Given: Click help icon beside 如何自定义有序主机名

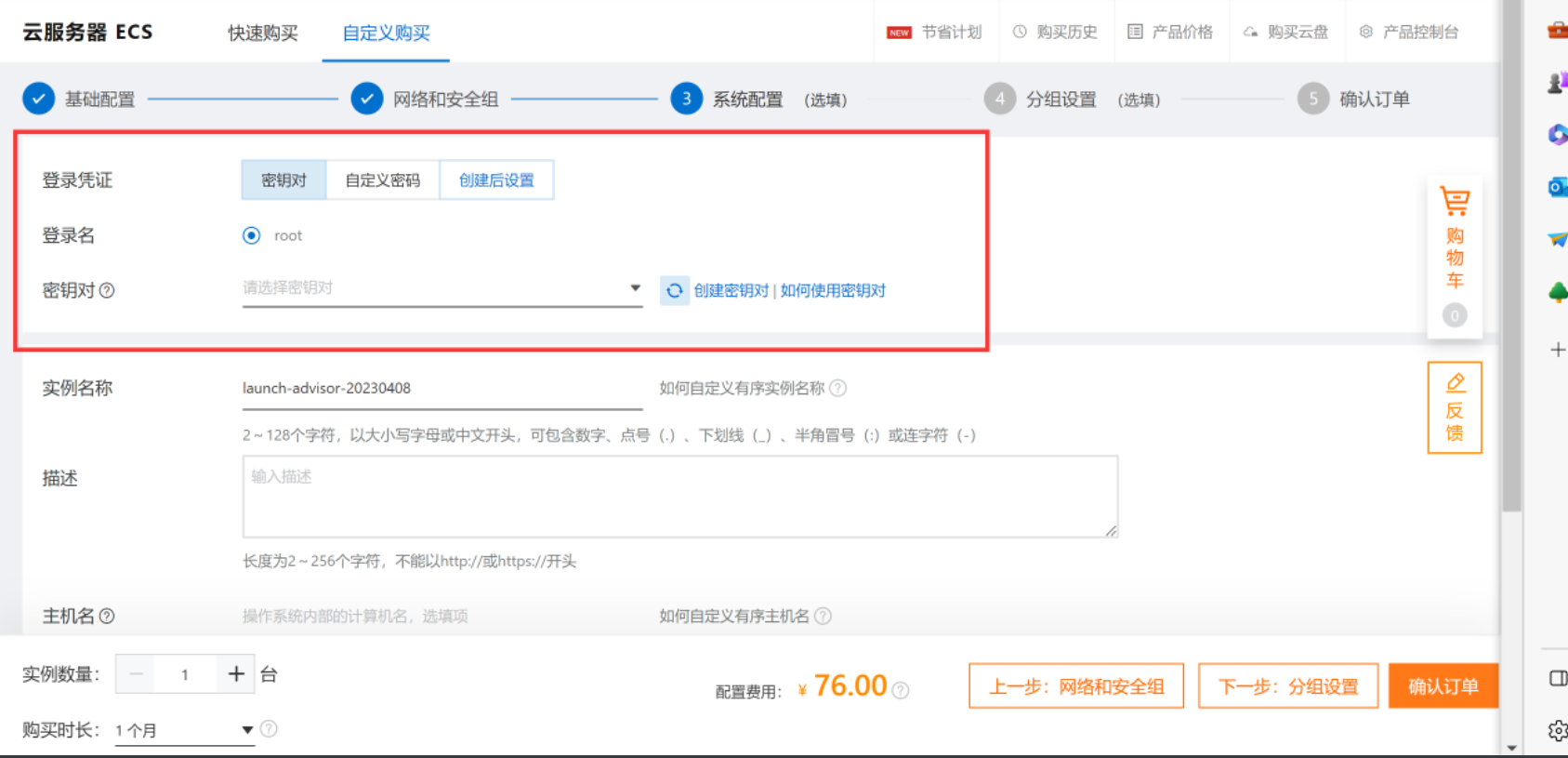Looking at the screenshot, I should pos(823,616).
